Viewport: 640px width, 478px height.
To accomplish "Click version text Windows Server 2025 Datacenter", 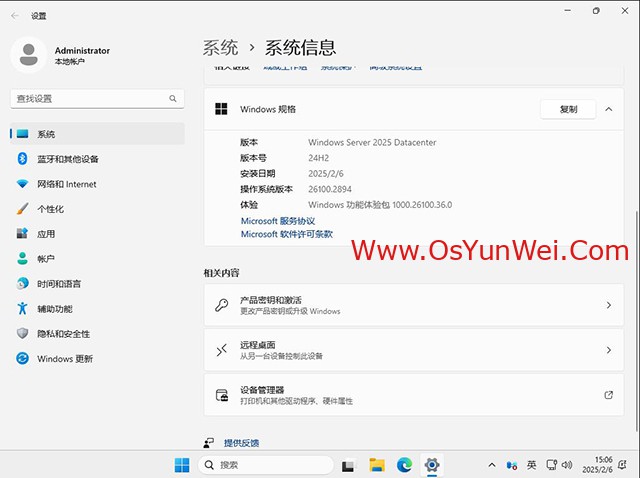I will point(372,142).
